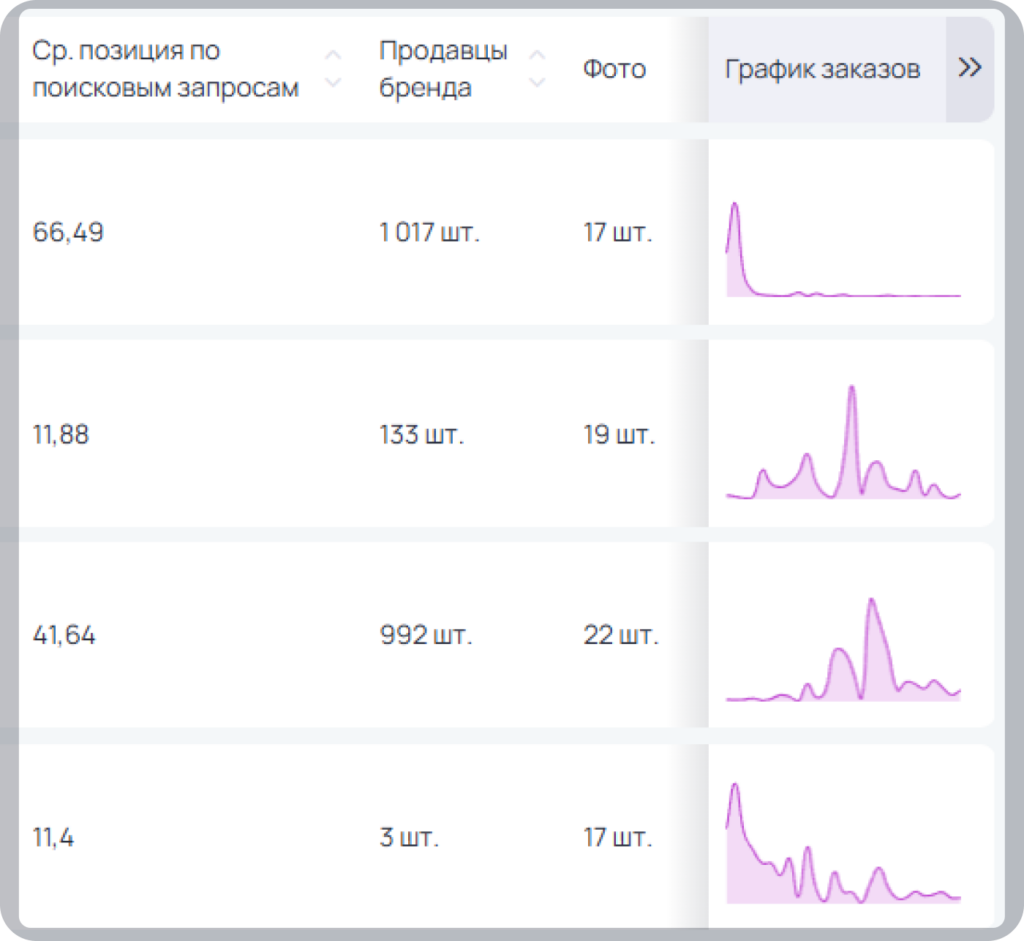Screen dimensions: 1024x941
Task: Click the 133 шт. sellers value
Action: coord(421,435)
